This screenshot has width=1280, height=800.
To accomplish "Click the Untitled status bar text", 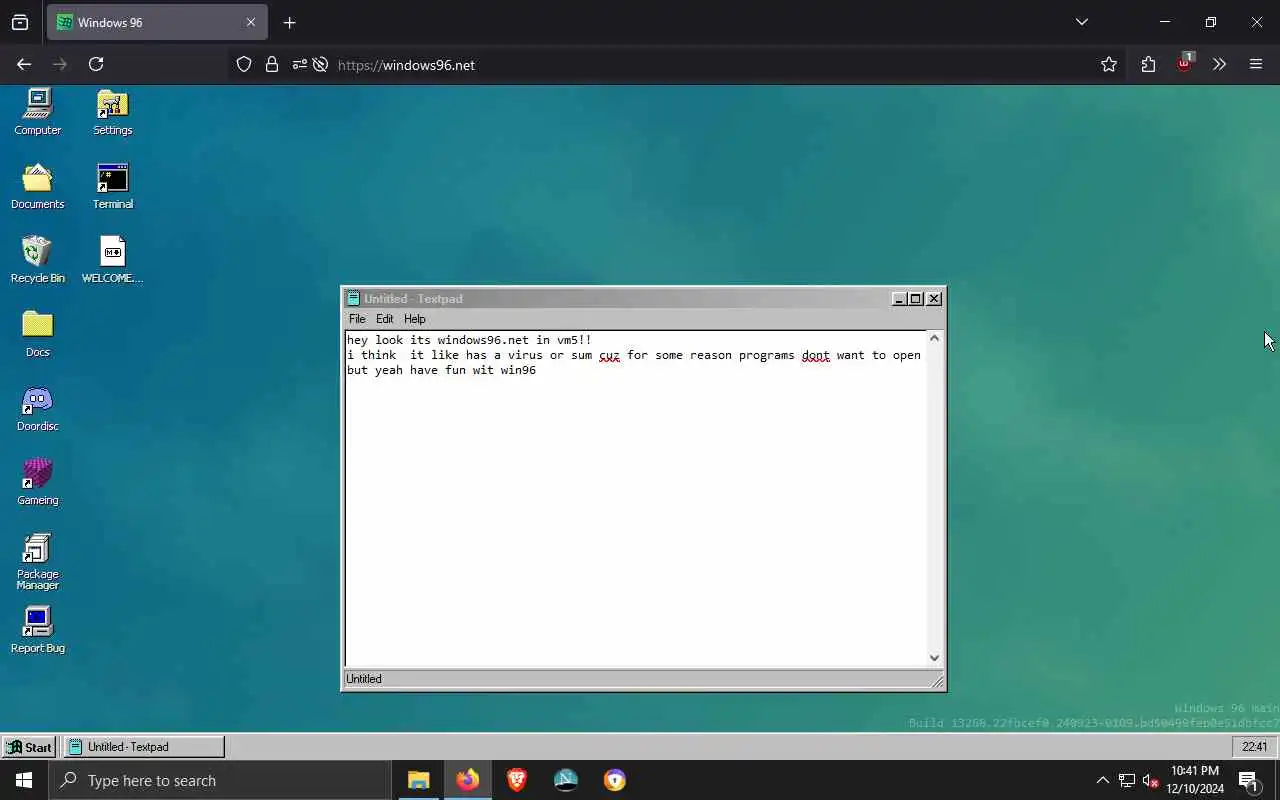I will click(x=364, y=679).
